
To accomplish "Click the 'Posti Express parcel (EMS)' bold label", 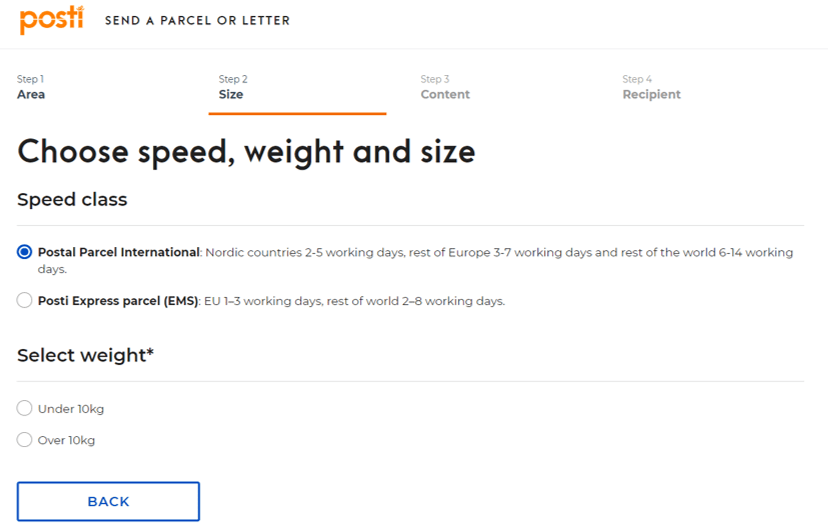I will point(118,300).
